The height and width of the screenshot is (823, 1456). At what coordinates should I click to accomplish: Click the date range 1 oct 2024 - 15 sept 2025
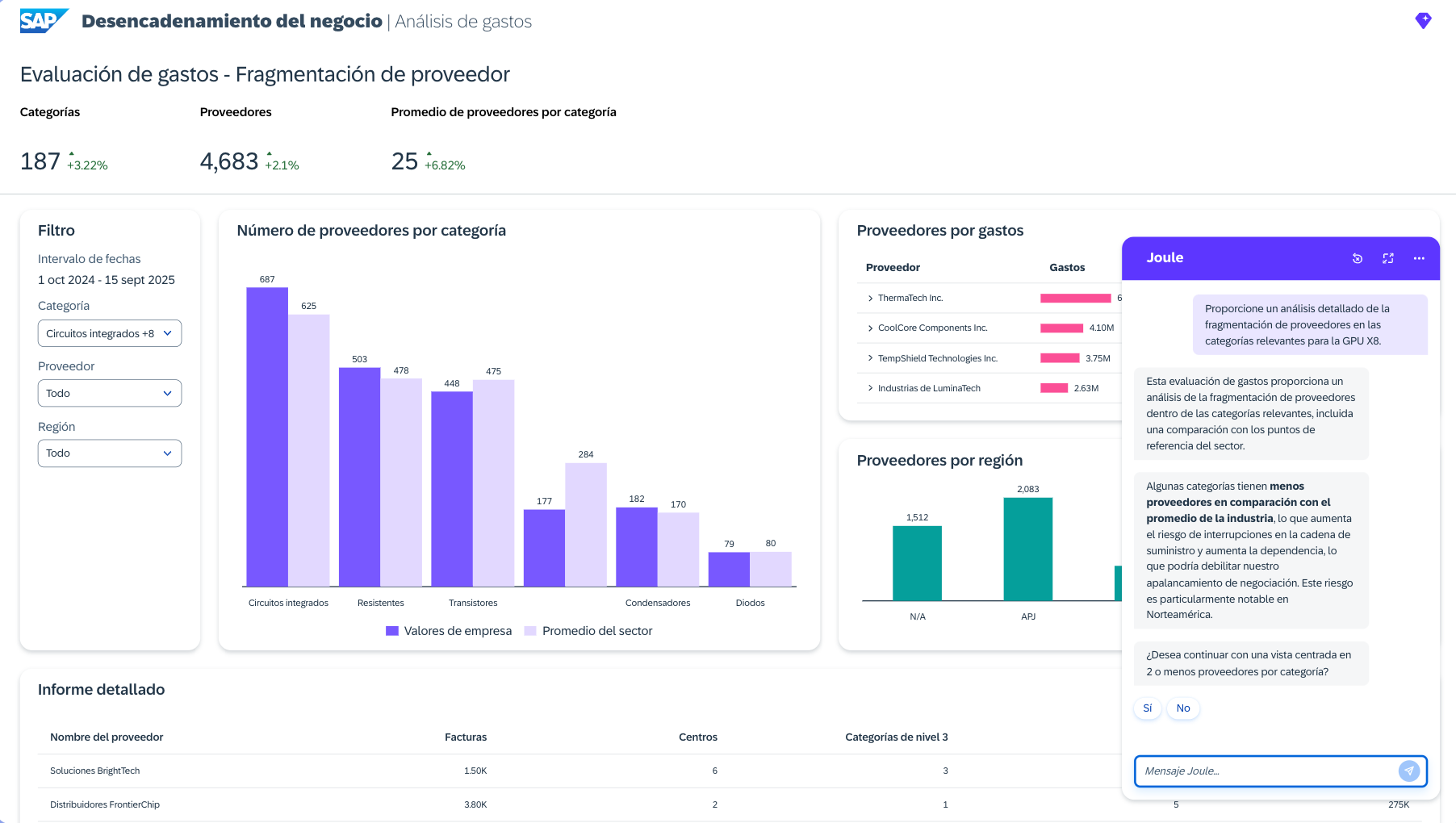(107, 280)
